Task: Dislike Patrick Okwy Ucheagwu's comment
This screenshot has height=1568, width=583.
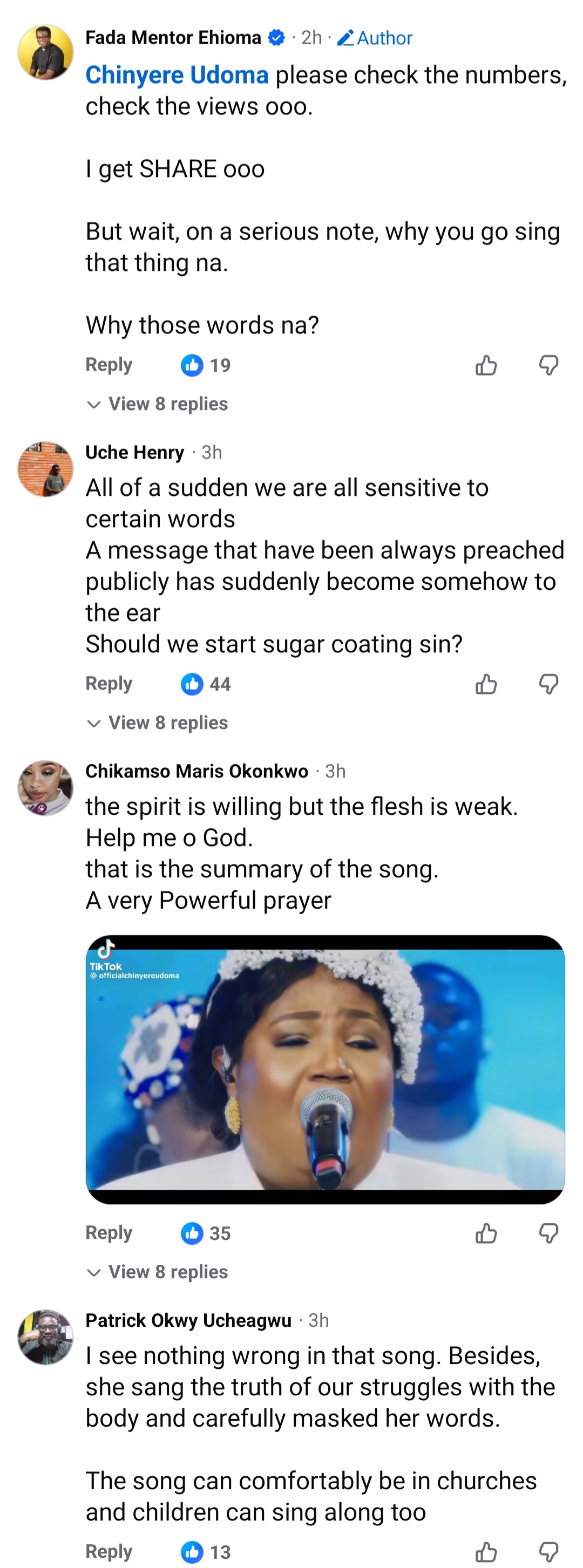Action: pyautogui.click(x=548, y=1552)
